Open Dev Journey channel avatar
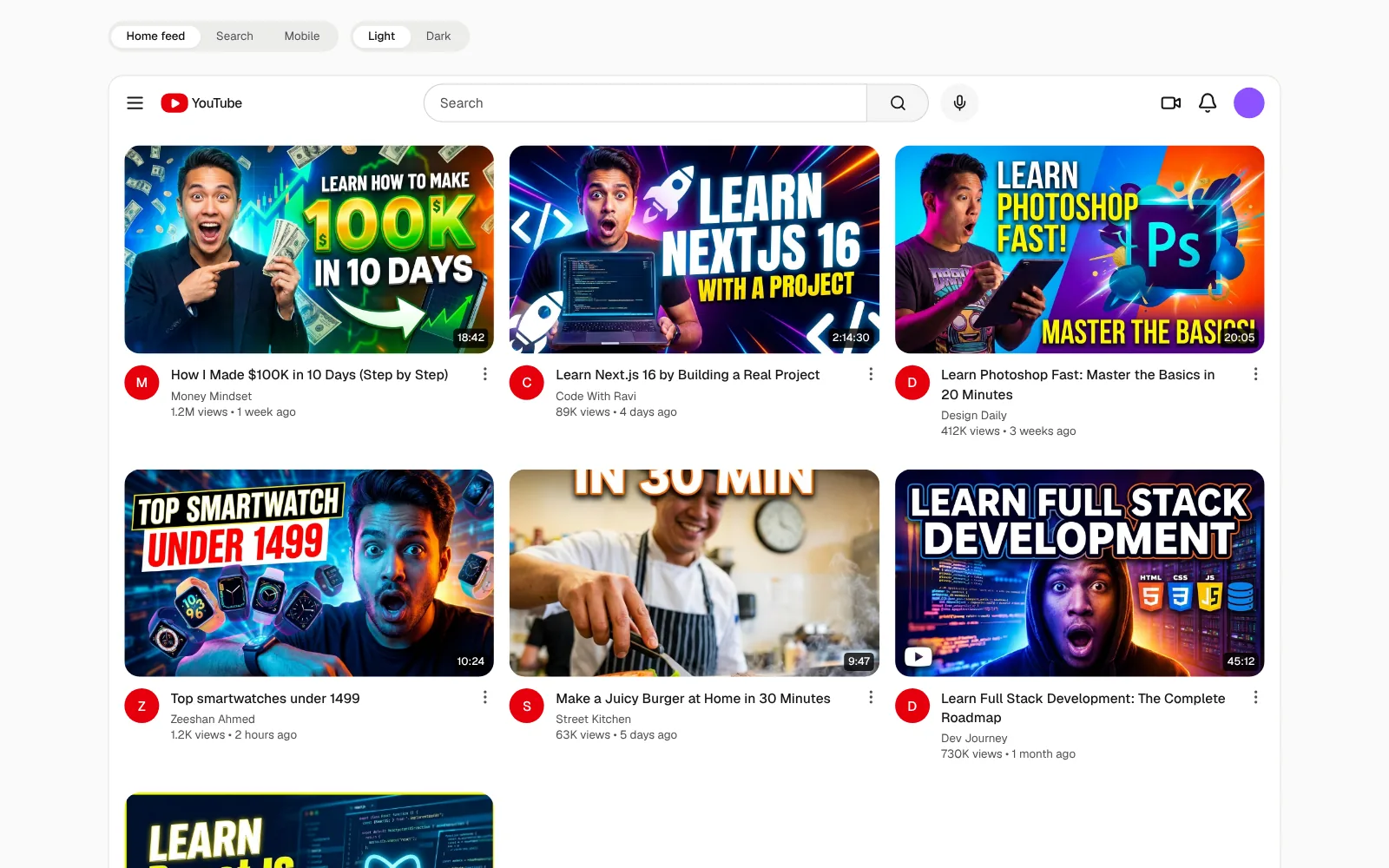The height and width of the screenshot is (868, 1389). (x=912, y=707)
